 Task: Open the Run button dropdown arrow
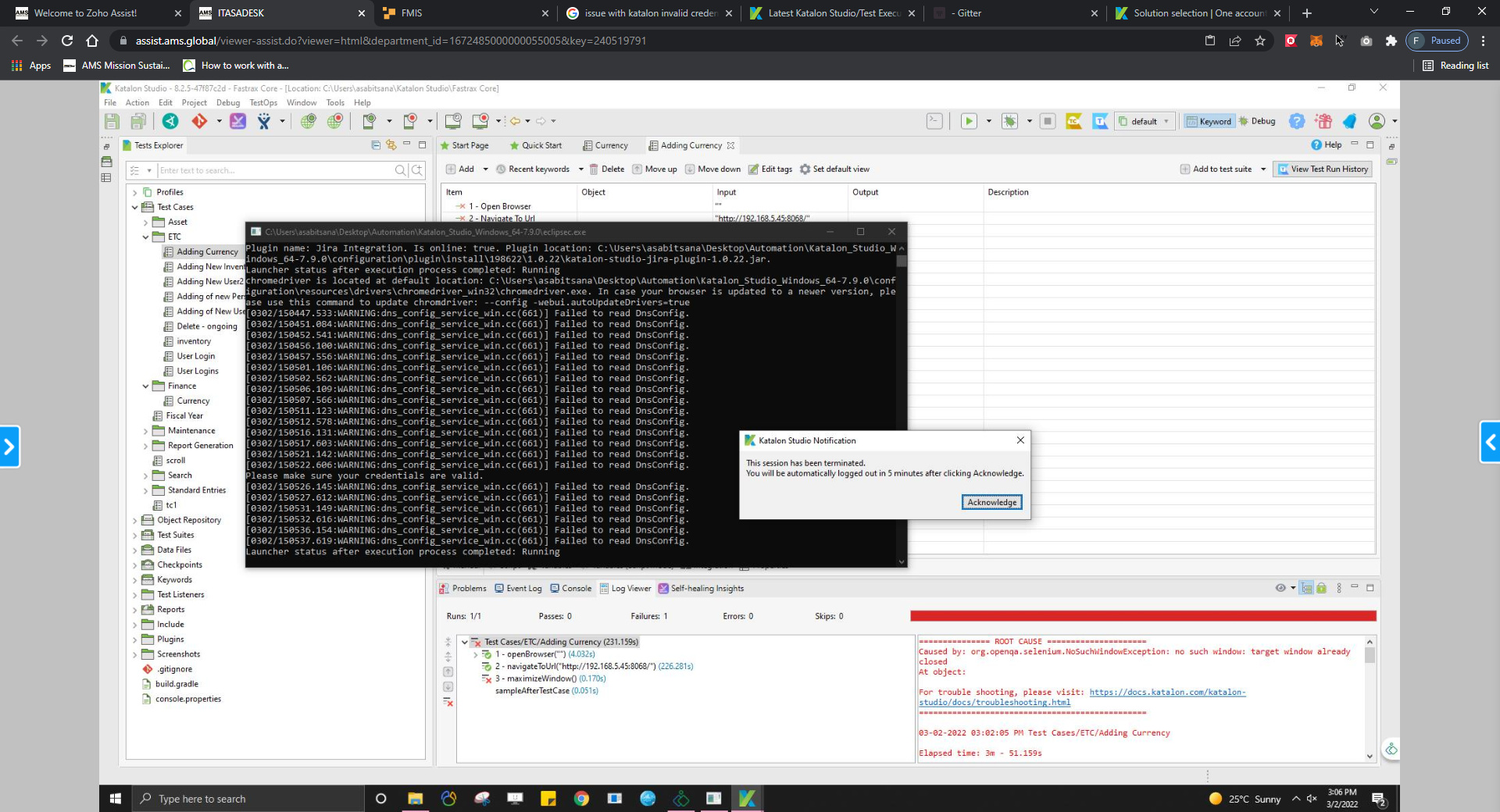click(x=988, y=121)
